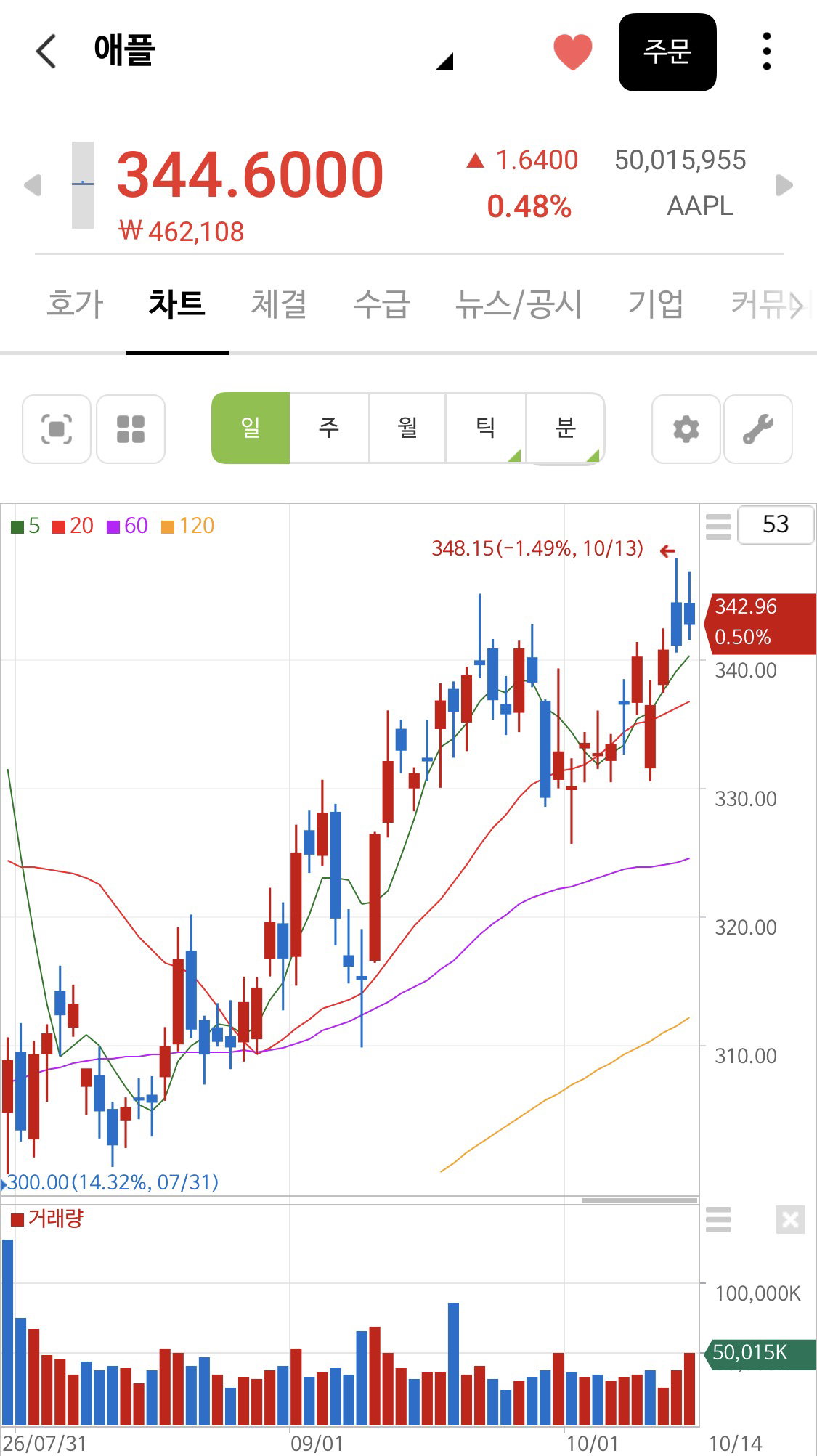Viewport: 817px width, 1456px height.
Task: Open the three-dot more options menu
Action: tap(767, 52)
